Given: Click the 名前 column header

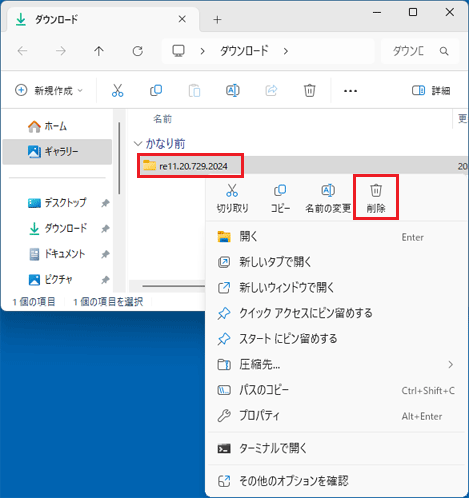Looking at the screenshot, I should 162,119.
